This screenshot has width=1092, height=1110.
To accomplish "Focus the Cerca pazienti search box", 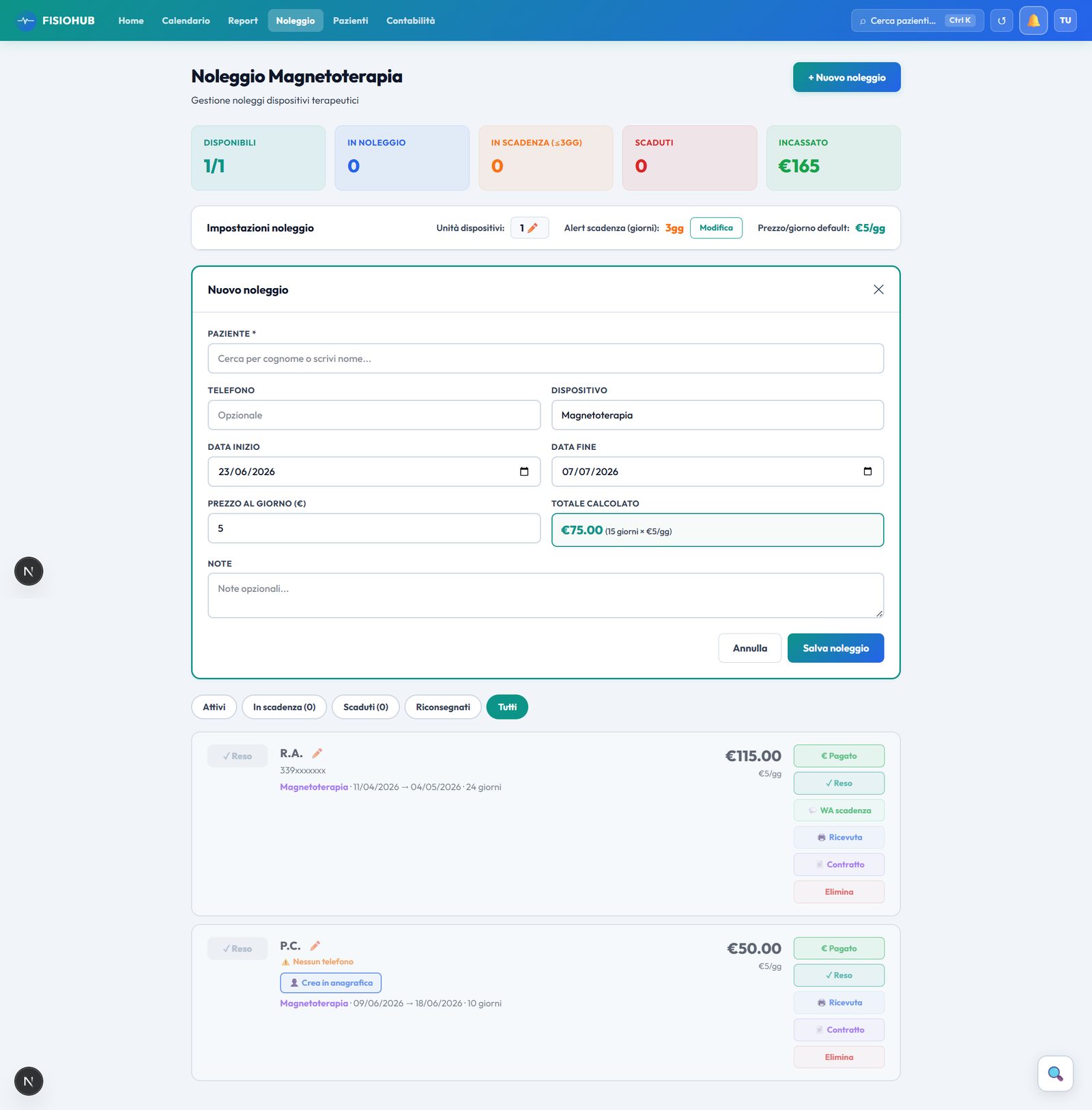I will click(917, 20).
